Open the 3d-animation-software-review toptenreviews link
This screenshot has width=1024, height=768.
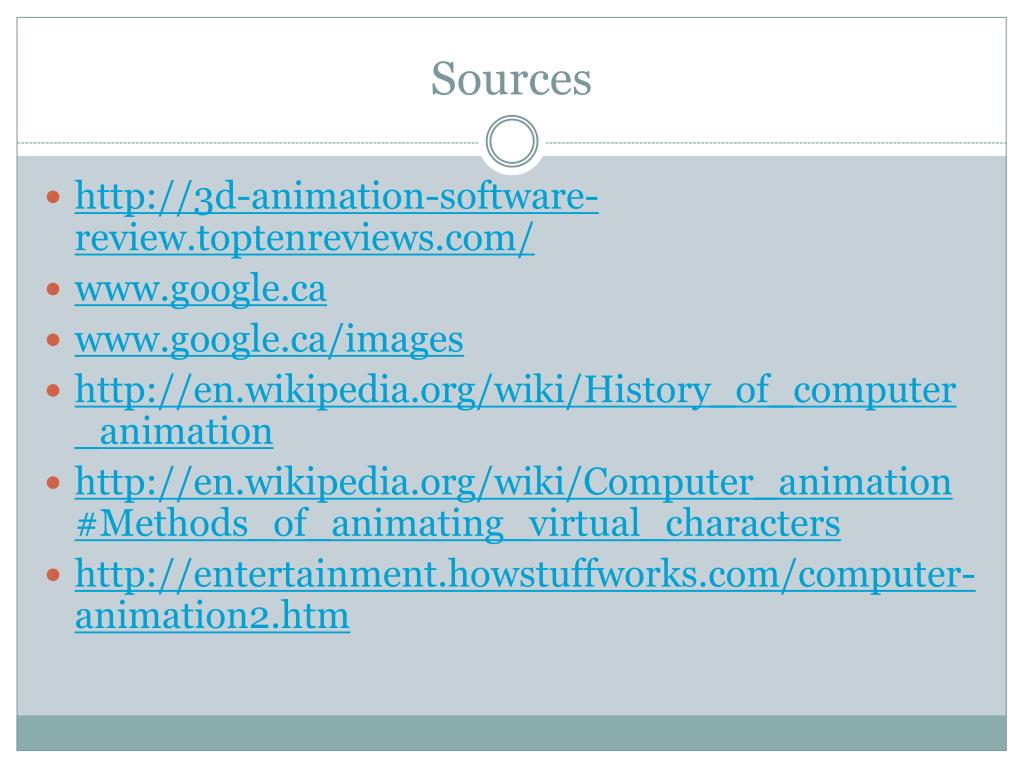336,217
